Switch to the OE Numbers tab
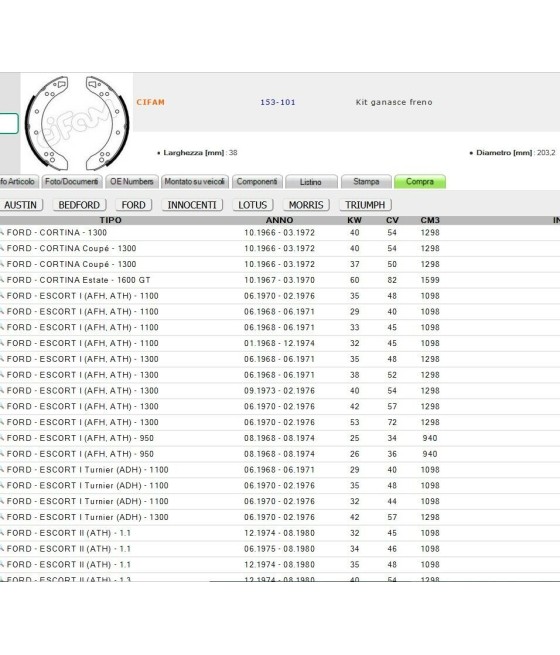560x655 pixels. [132, 182]
